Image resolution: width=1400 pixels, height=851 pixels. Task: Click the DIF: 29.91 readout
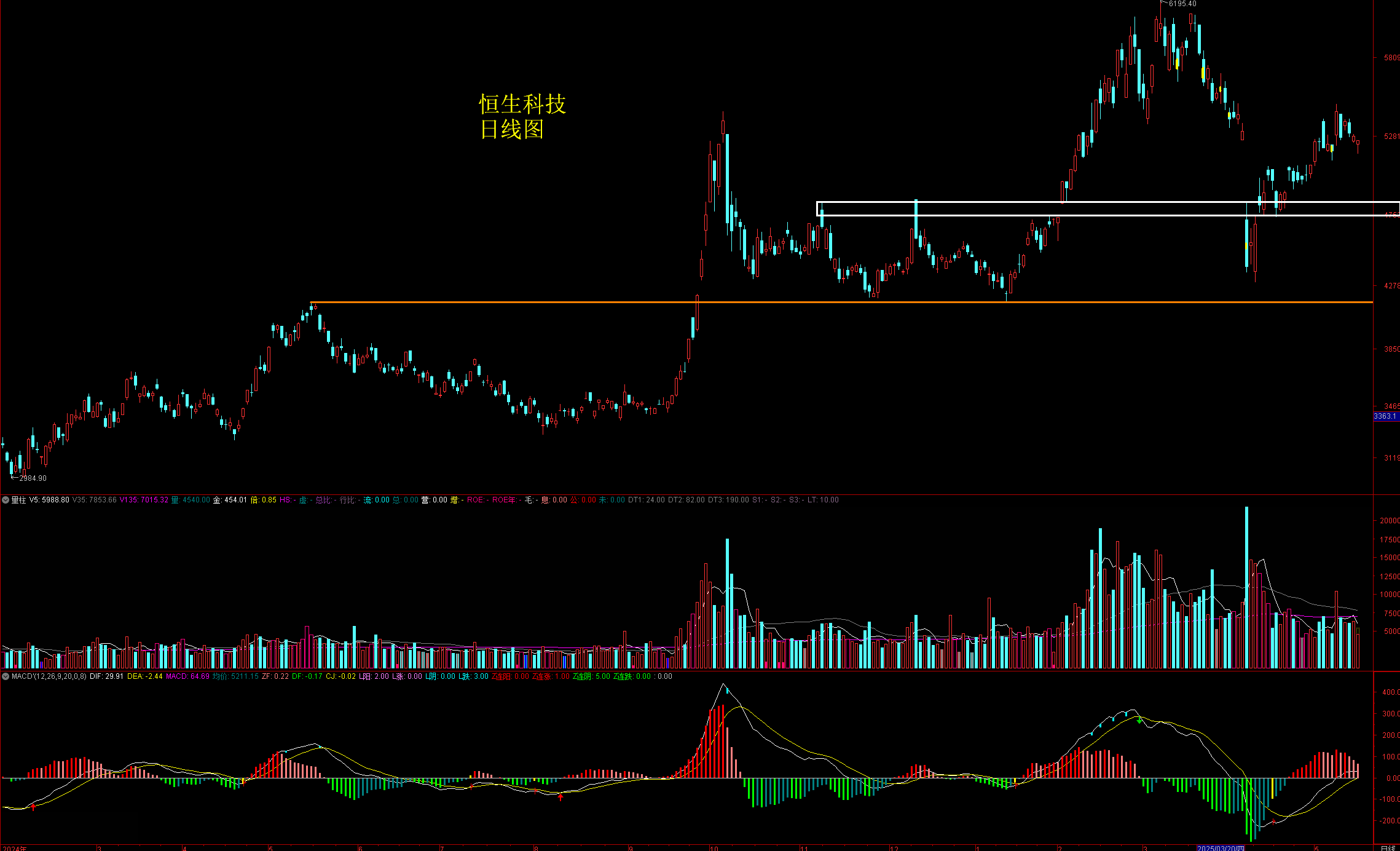(106, 676)
